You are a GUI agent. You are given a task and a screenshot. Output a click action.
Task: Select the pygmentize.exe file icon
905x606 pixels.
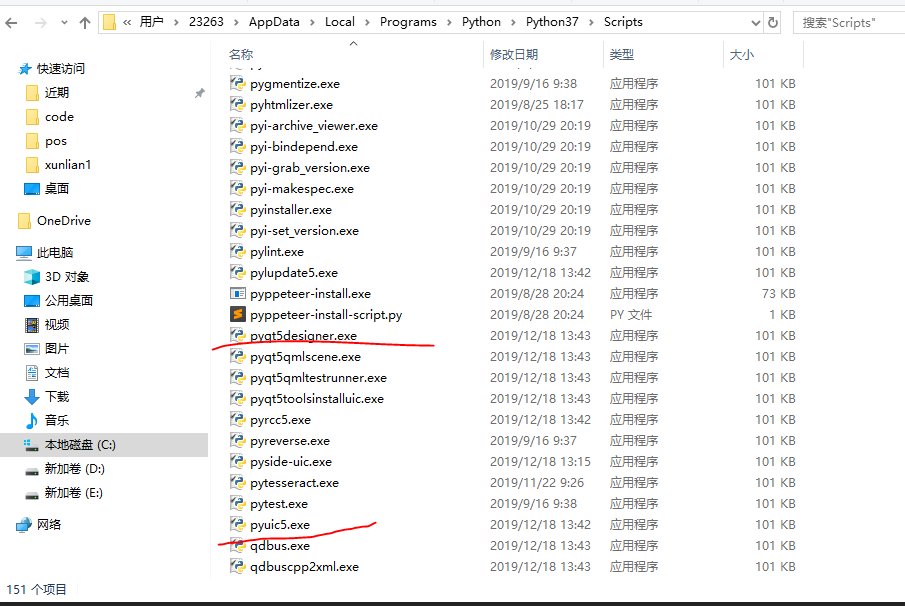tap(237, 84)
